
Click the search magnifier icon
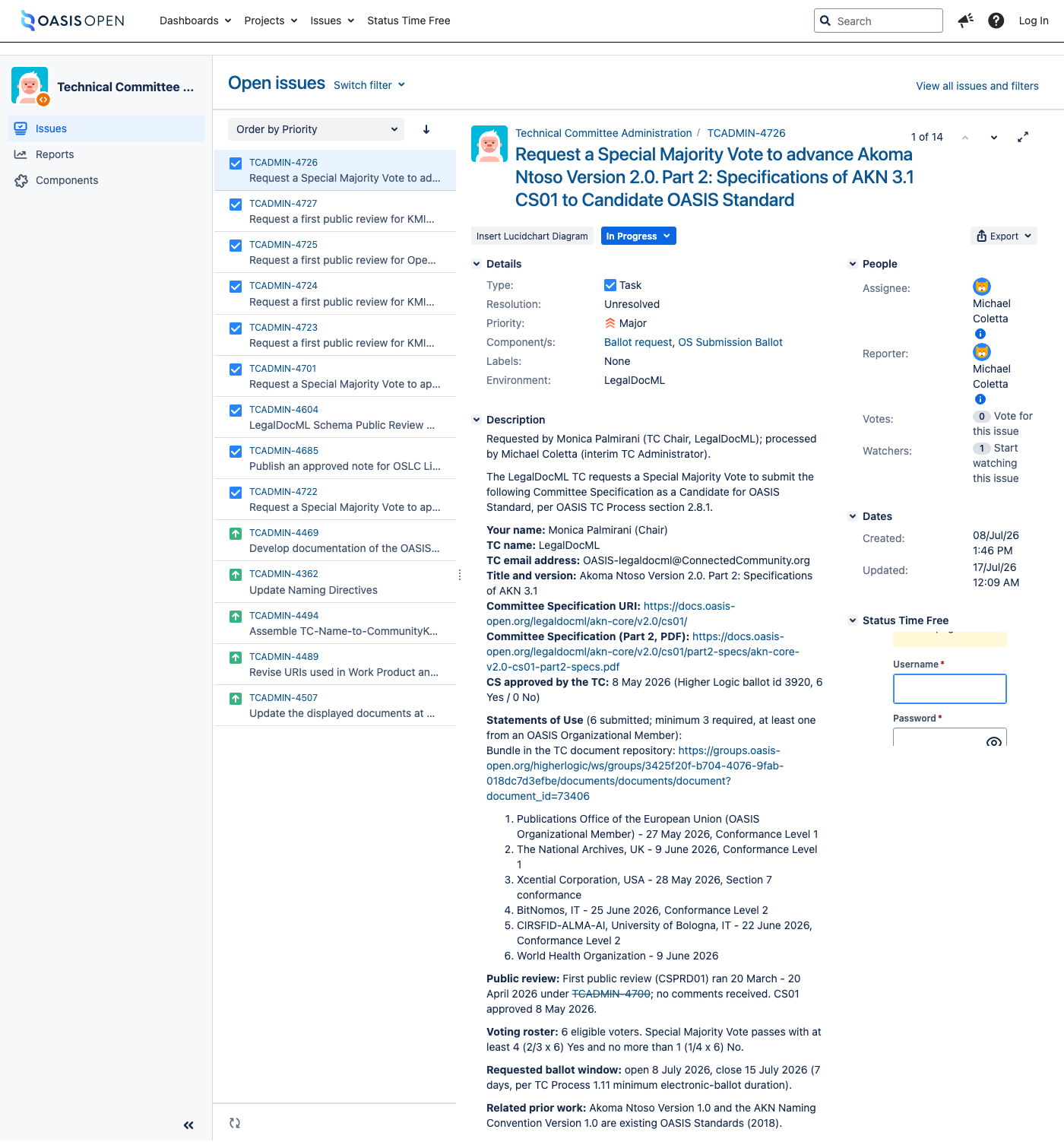click(x=825, y=21)
